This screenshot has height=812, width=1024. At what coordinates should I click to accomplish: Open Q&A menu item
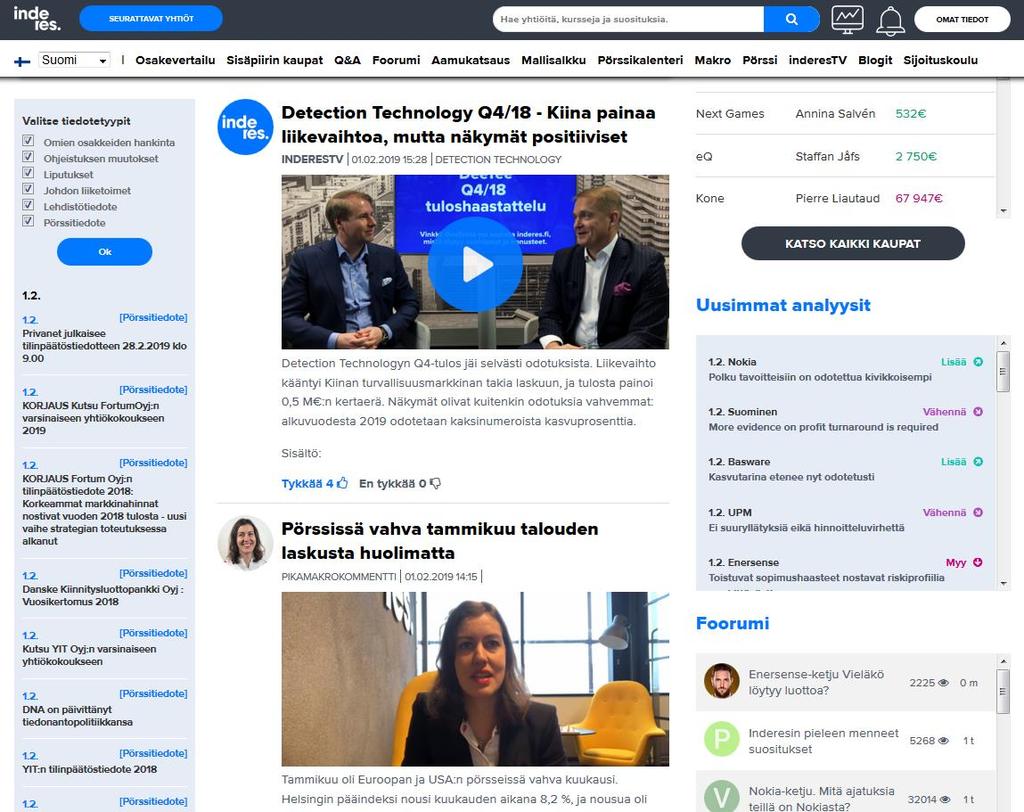point(347,60)
